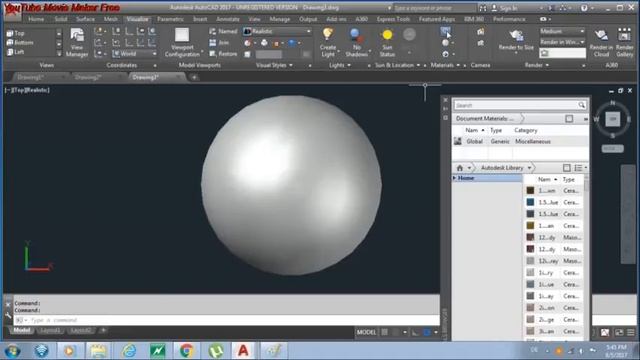The width and height of the screenshot is (640, 360).
Task: Click the Join viewports button
Action: pos(219,42)
